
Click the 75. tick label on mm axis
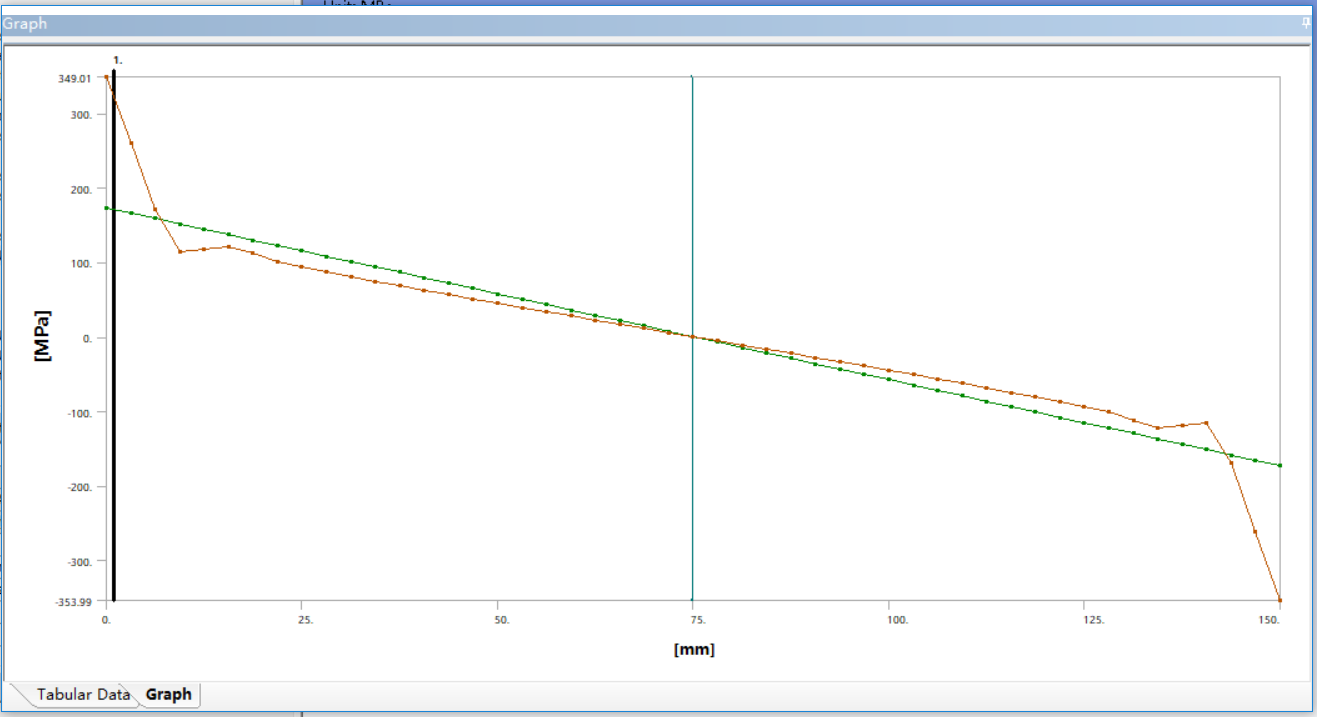(697, 620)
